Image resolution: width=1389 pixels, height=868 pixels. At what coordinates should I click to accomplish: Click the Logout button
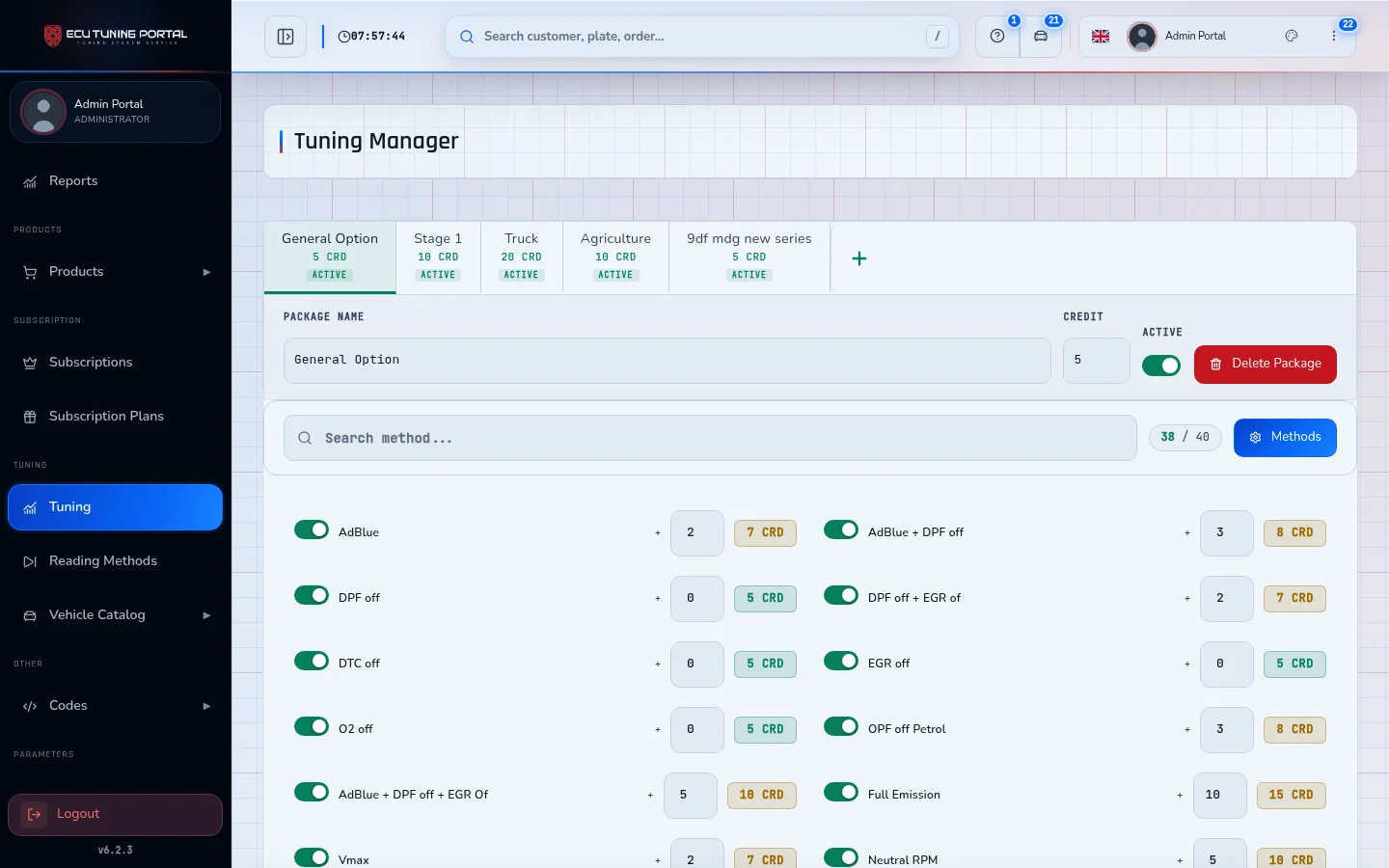[x=115, y=815]
